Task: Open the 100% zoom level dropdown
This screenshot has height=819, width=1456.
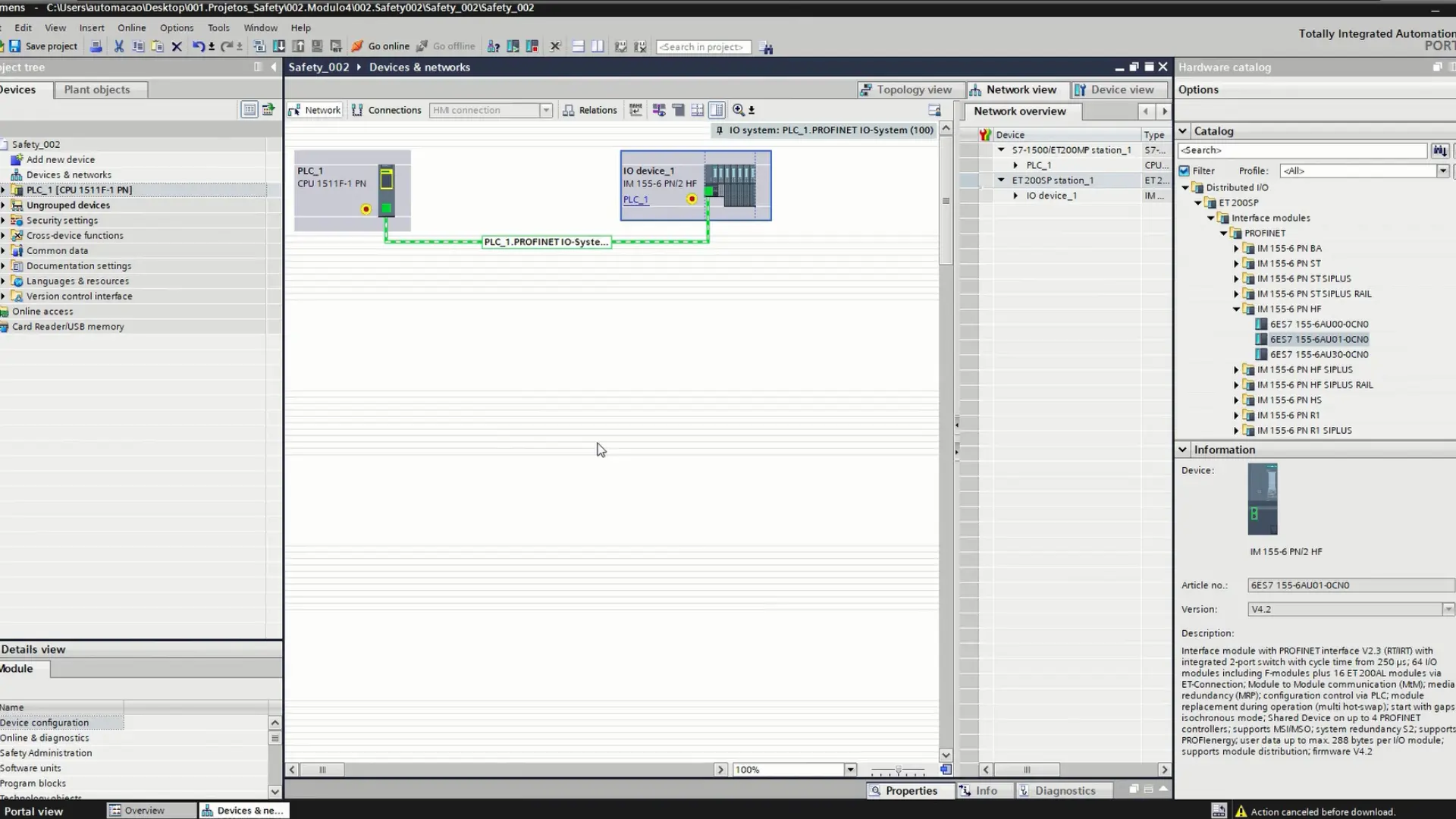Action: (x=850, y=770)
